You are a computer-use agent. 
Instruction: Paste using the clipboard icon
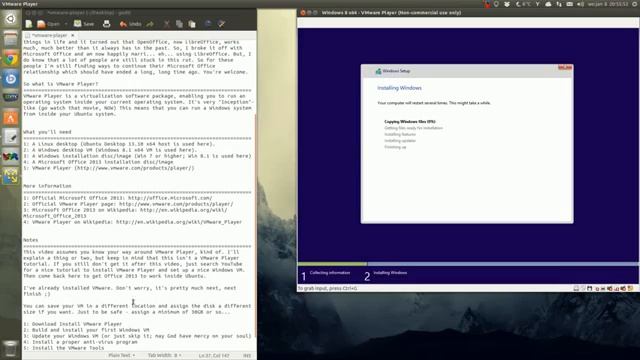[x=192, y=24]
